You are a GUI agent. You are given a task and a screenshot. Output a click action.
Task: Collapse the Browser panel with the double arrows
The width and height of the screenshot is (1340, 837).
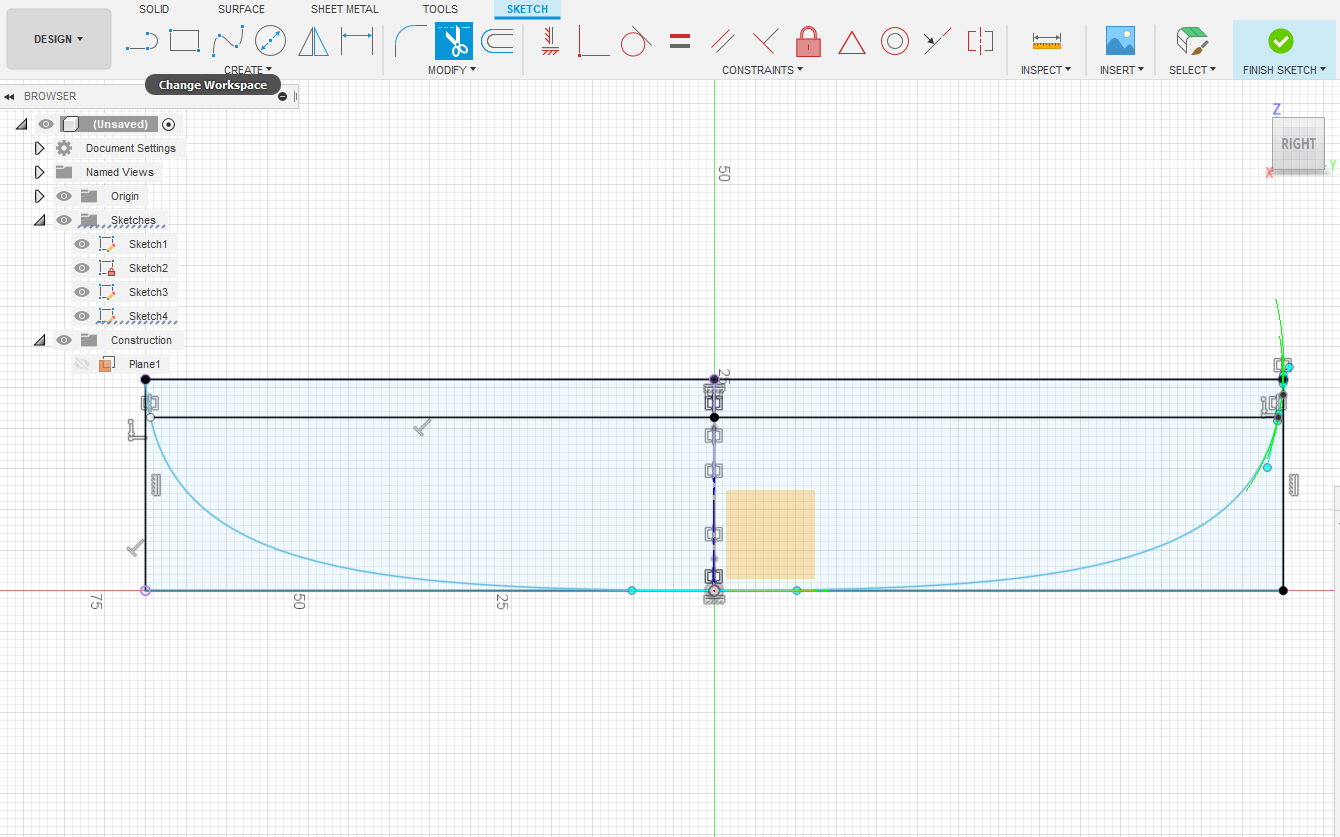(x=9, y=97)
